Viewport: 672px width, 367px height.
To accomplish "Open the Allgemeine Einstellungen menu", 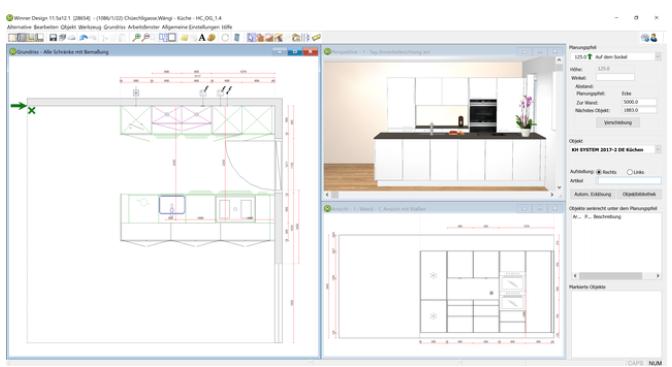I will click(190, 27).
